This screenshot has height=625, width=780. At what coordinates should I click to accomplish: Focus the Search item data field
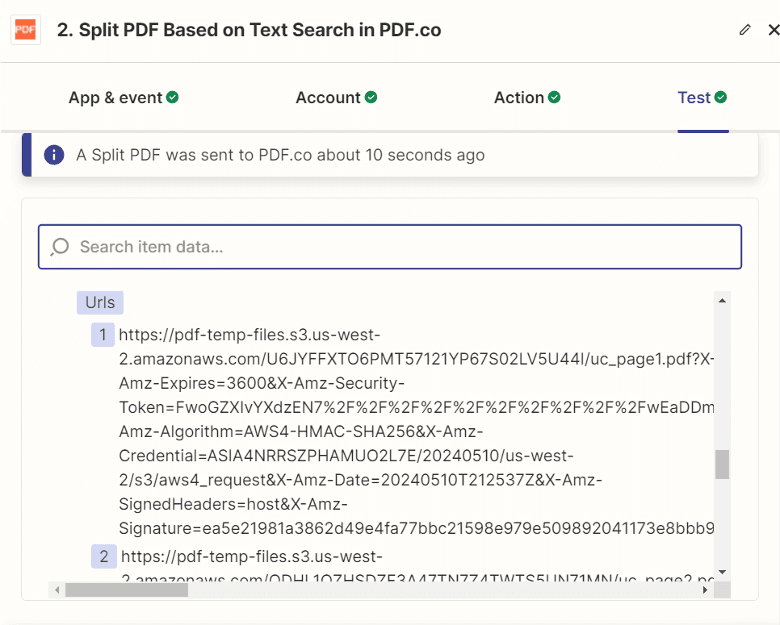(400, 247)
